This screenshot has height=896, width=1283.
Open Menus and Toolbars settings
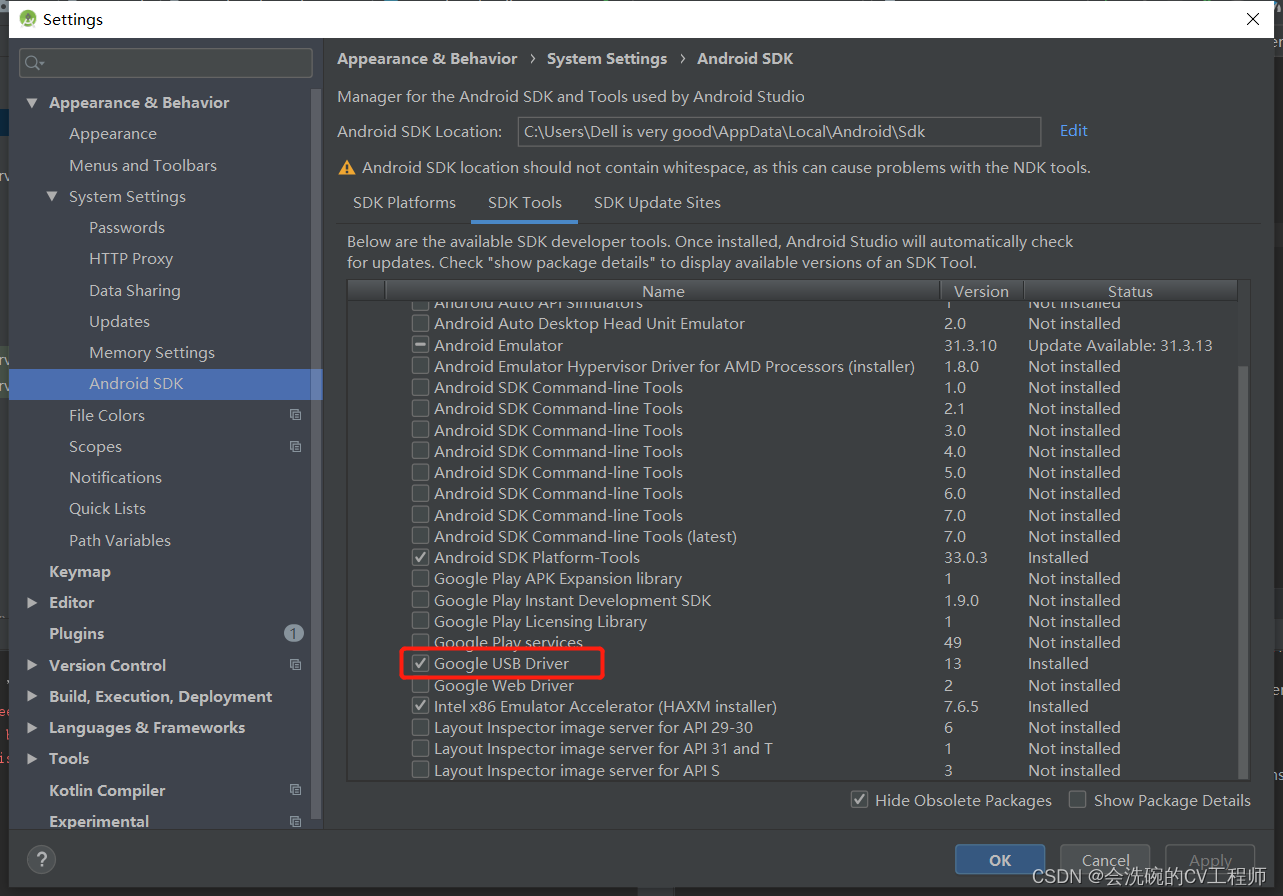click(x=143, y=165)
